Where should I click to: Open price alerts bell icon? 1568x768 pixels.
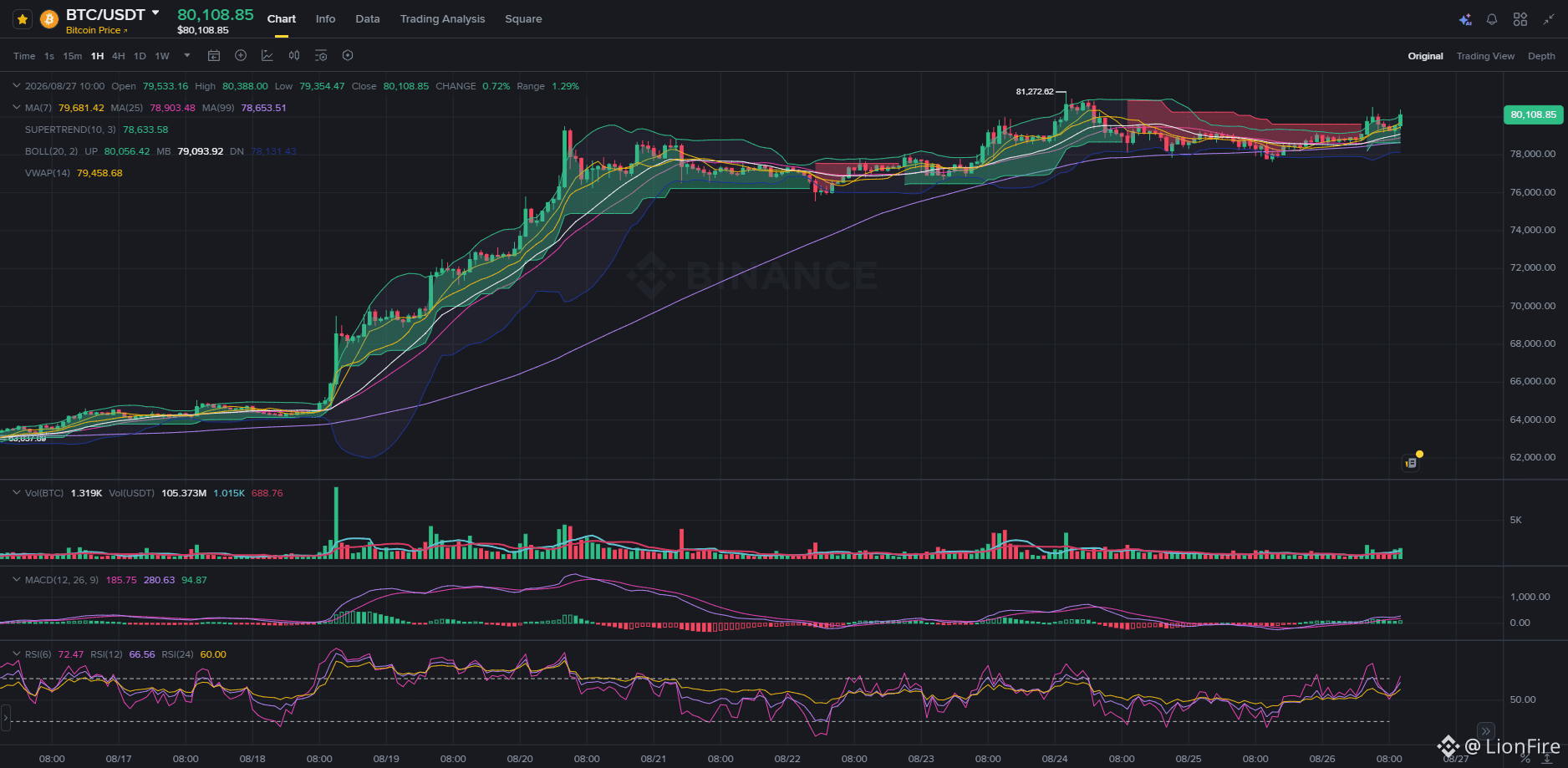coord(1492,19)
